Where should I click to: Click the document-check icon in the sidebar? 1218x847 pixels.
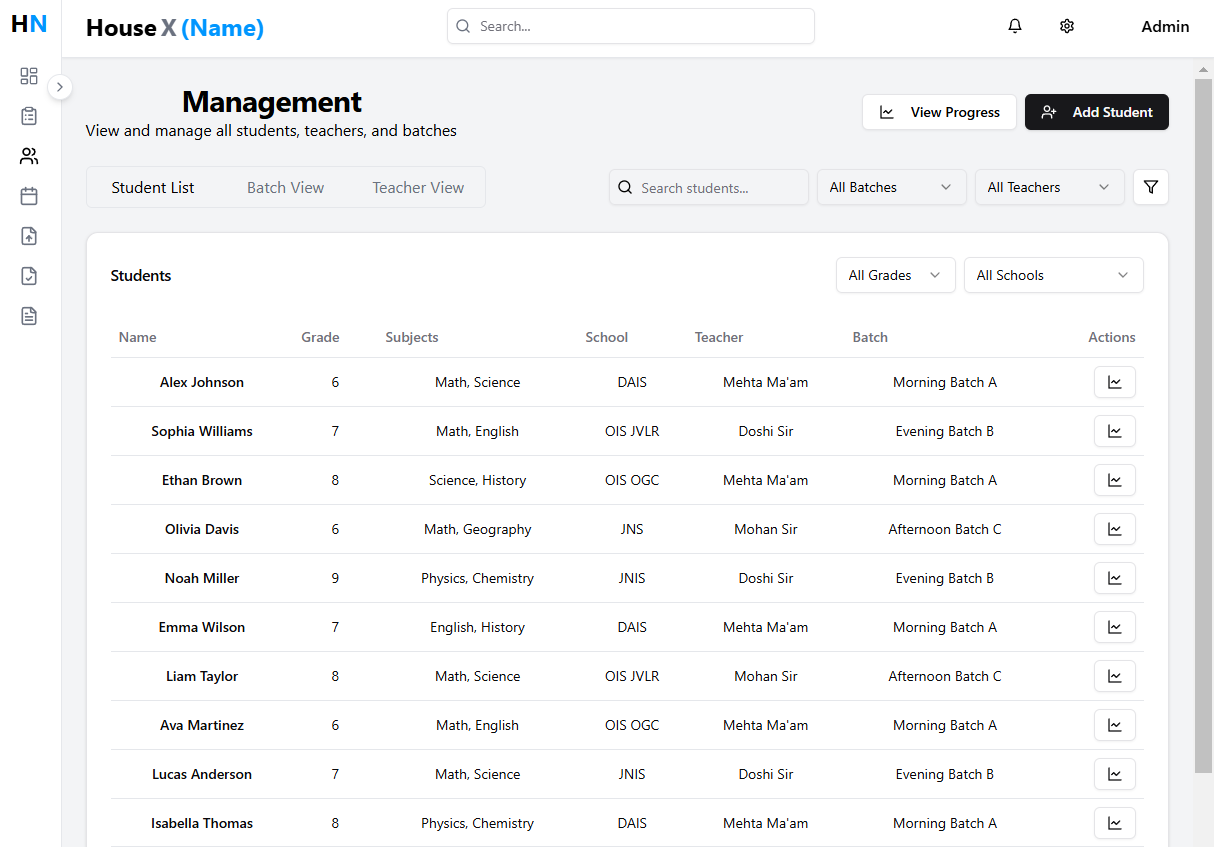click(x=28, y=275)
